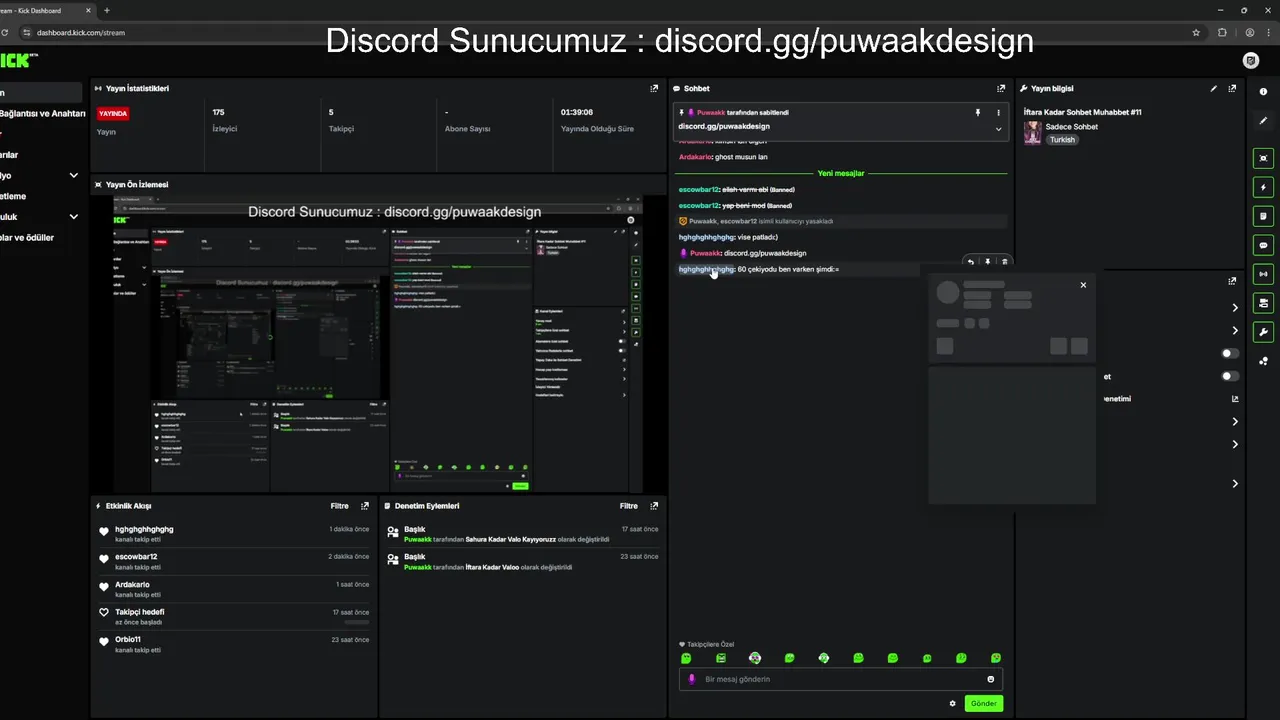Toggle the broadcast signal widget icon in sidebar
1280x720 pixels.
[1264, 274]
